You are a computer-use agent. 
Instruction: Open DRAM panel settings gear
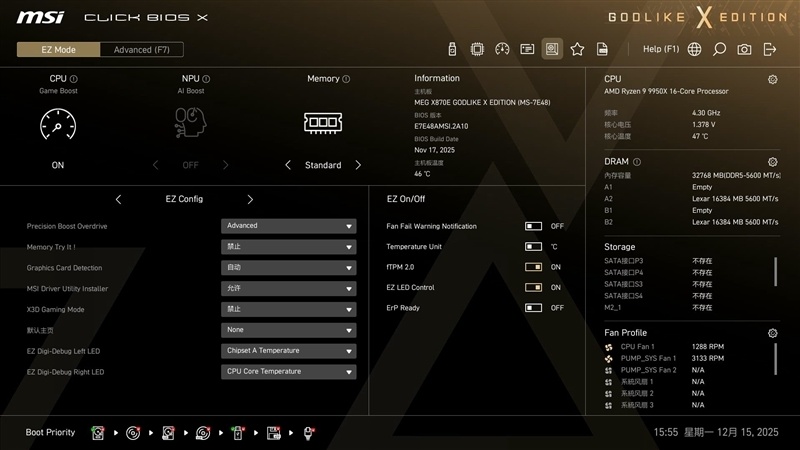[x=772, y=162]
